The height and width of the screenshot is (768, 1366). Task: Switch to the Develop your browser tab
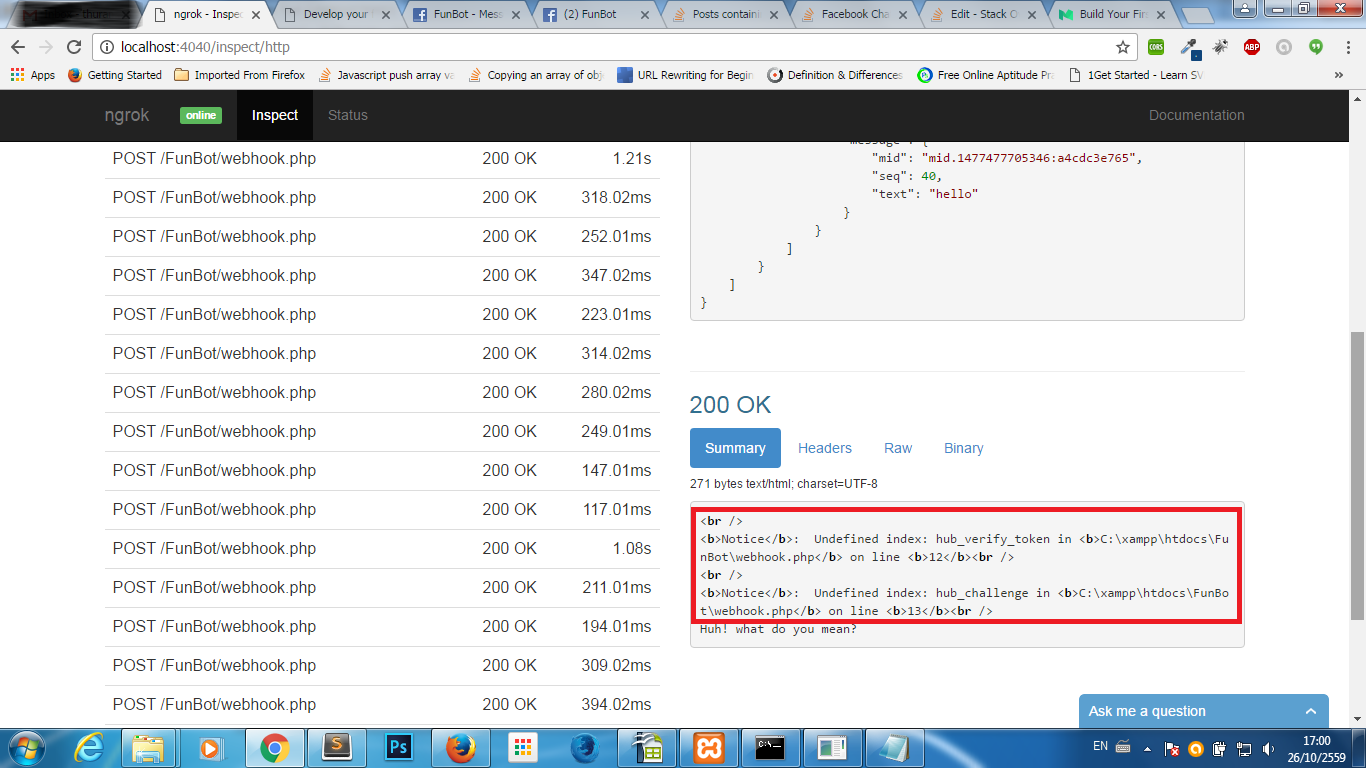(x=335, y=15)
